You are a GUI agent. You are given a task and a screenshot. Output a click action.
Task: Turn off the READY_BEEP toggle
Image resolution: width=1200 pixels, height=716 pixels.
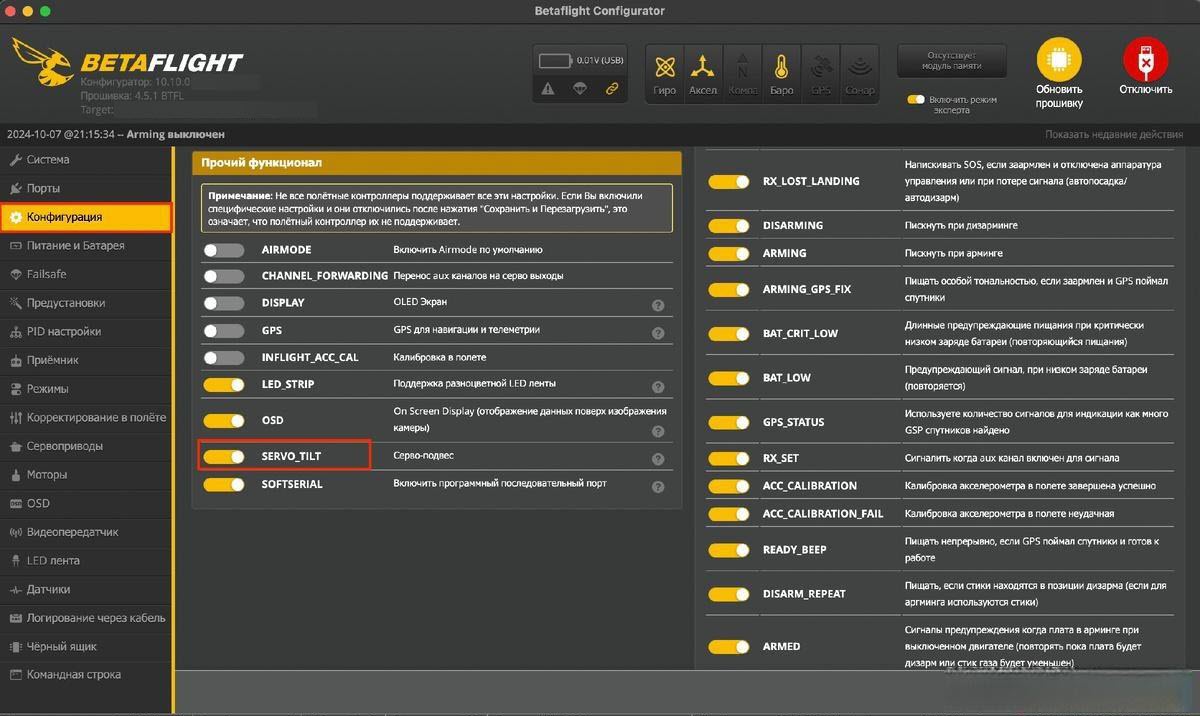point(729,550)
